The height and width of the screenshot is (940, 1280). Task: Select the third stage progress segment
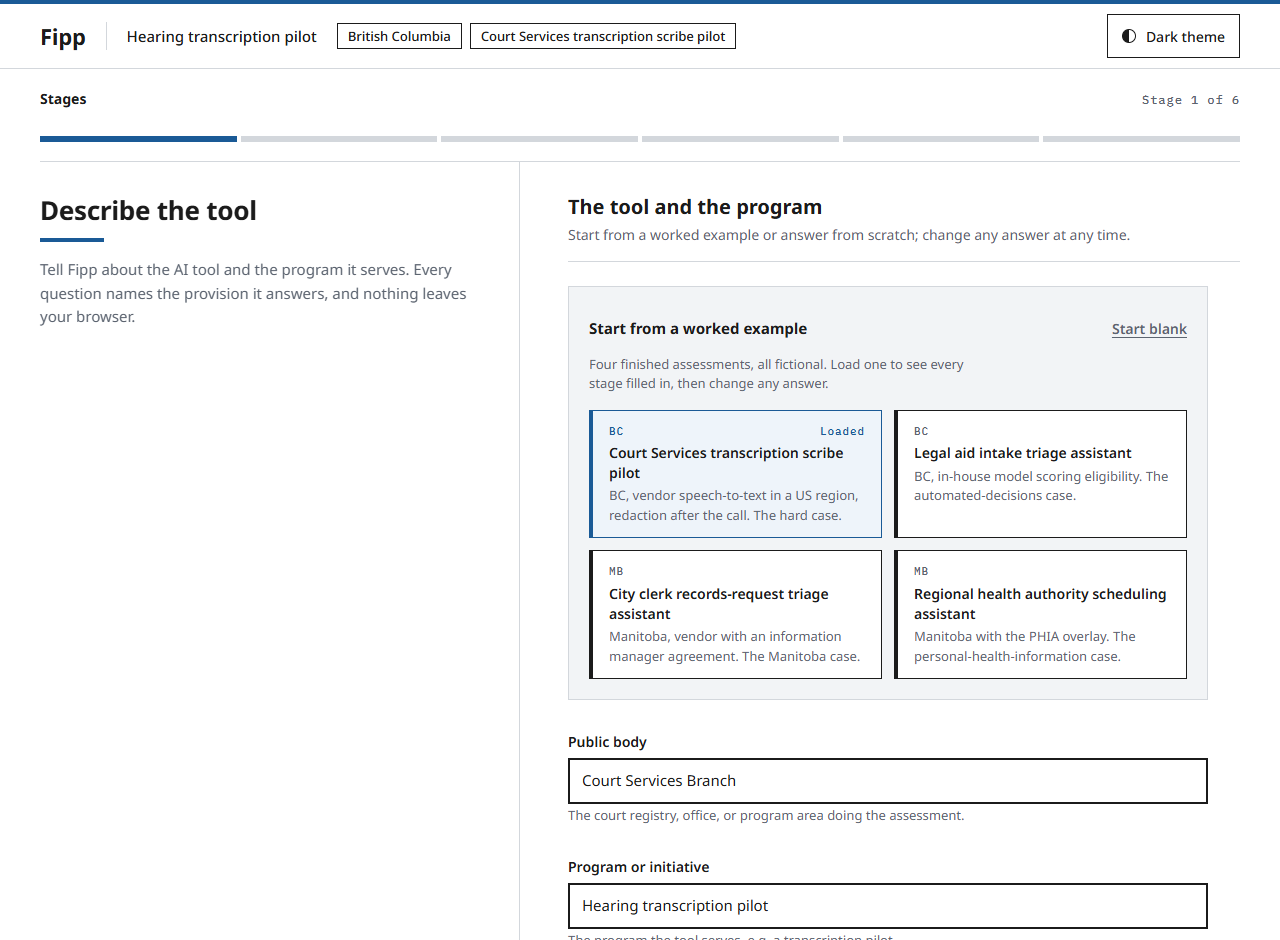point(539,139)
